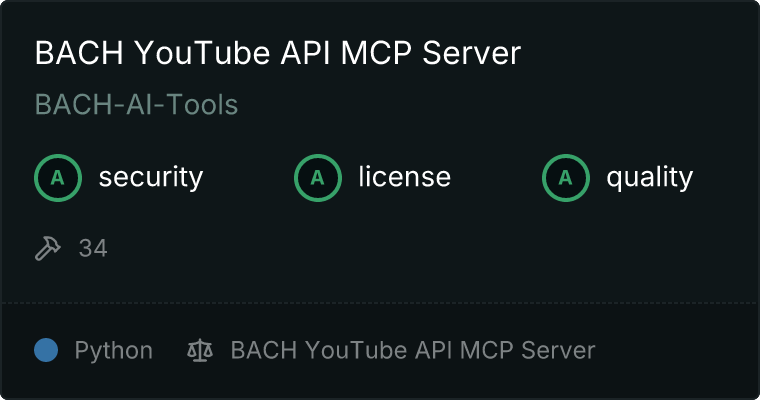Click the letter A inside license circle
760x400 pixels.
[x=317, y=178]
